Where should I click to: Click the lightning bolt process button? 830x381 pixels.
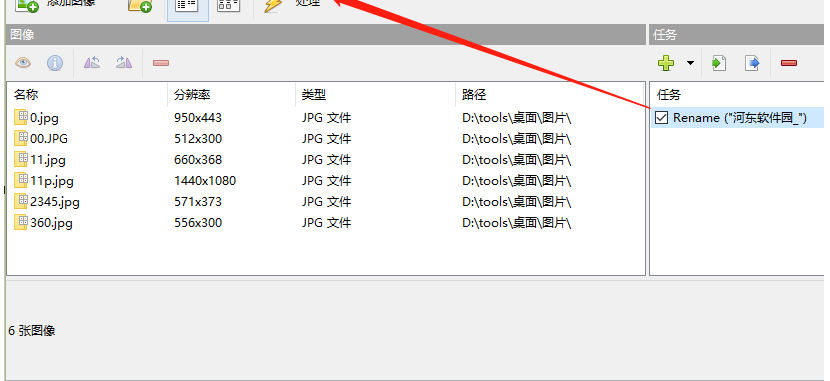coord(273,5)
